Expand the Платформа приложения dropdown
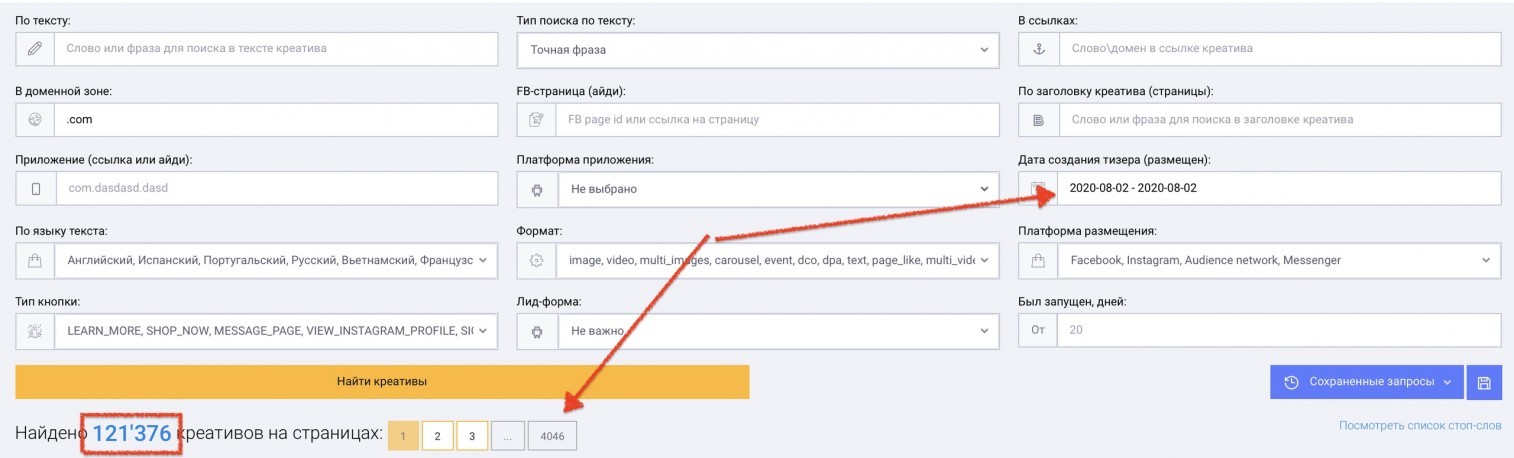The image size is (1514, 458). pos(758,188)
